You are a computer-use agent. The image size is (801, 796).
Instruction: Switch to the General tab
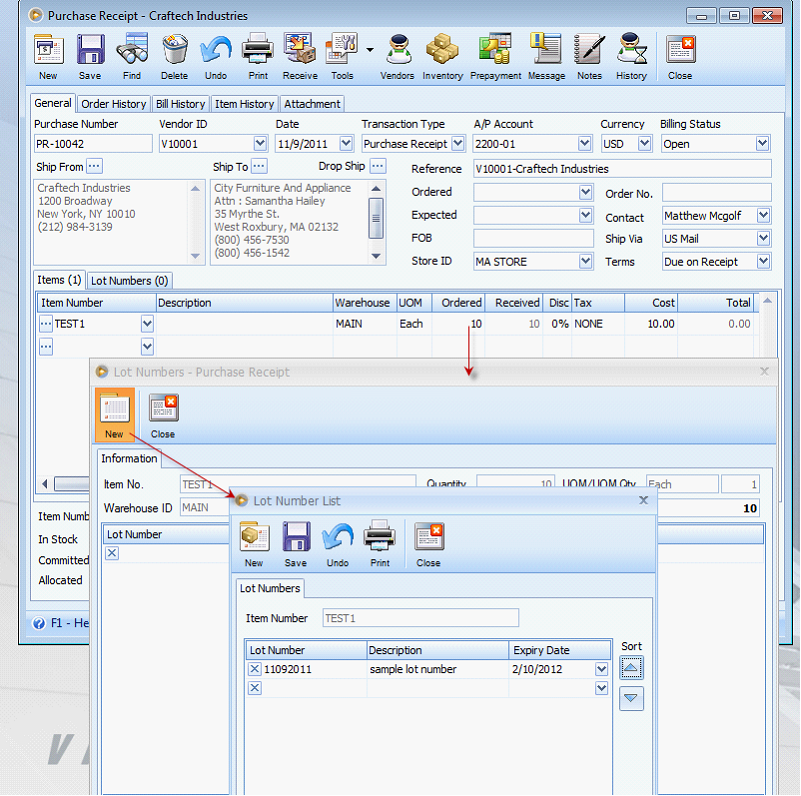click(53, 103)
